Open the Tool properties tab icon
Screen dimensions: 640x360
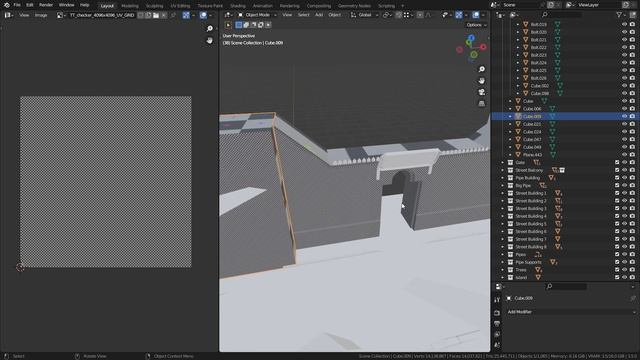click(x=497, y=300)
